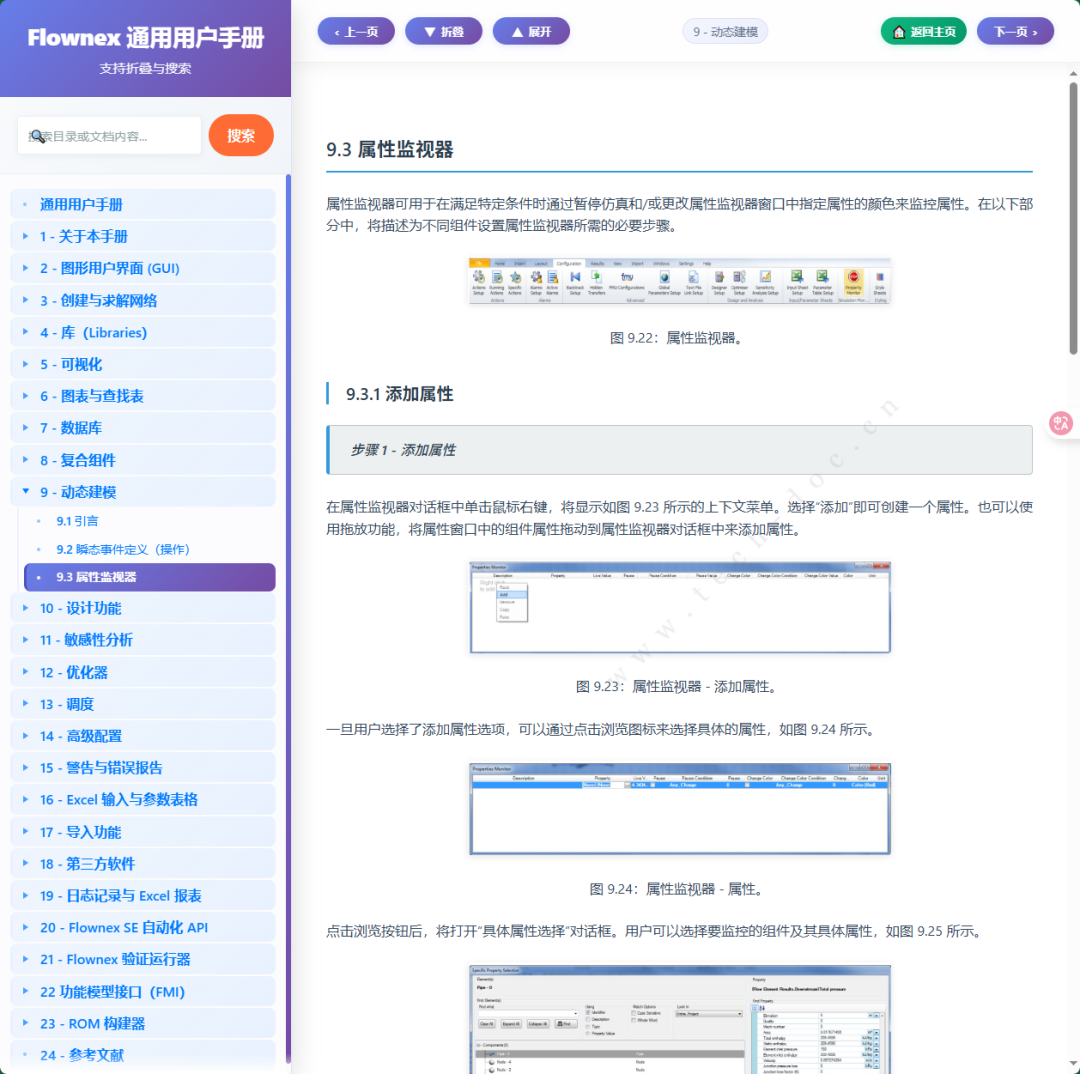The image size is (1080, 1074).
Task: Select the highlighted 9.3 属性监视器 entry
Action: tap(149, 577)
